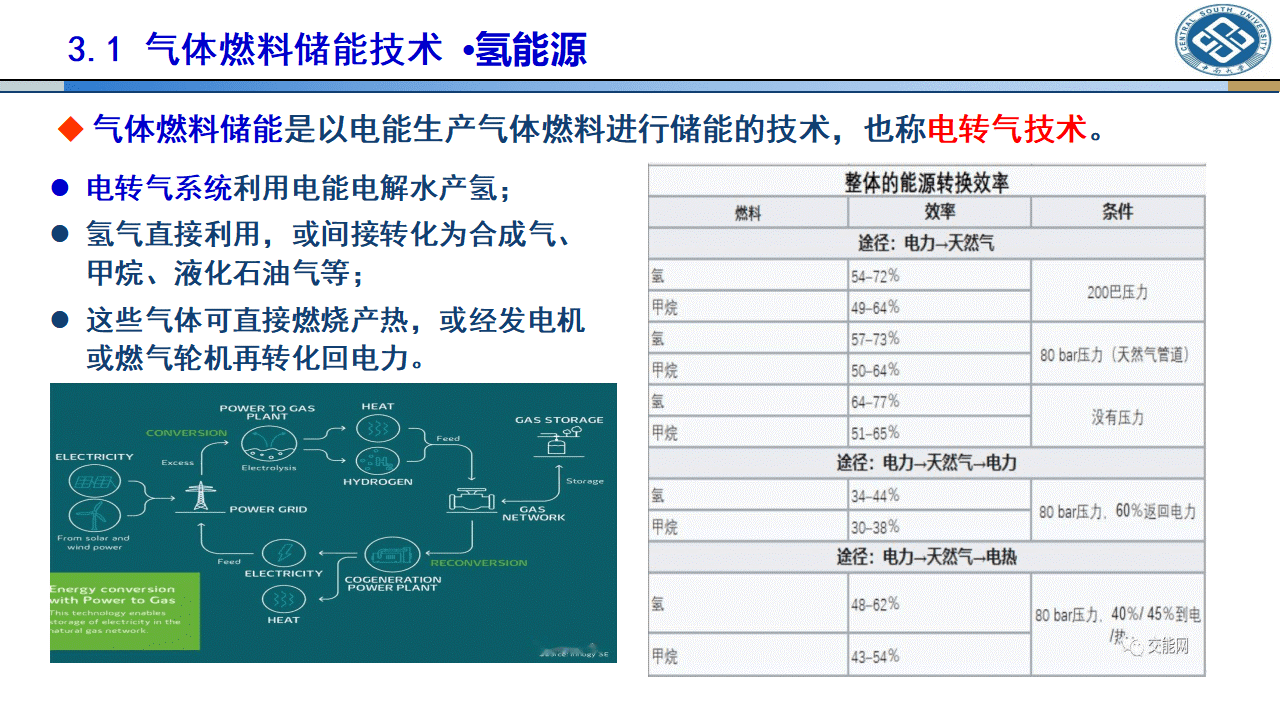The height and width of the screenshot is (720, 1280).
Task: Click the section row 途径：电力→天然气→电力
Action: 927,463
